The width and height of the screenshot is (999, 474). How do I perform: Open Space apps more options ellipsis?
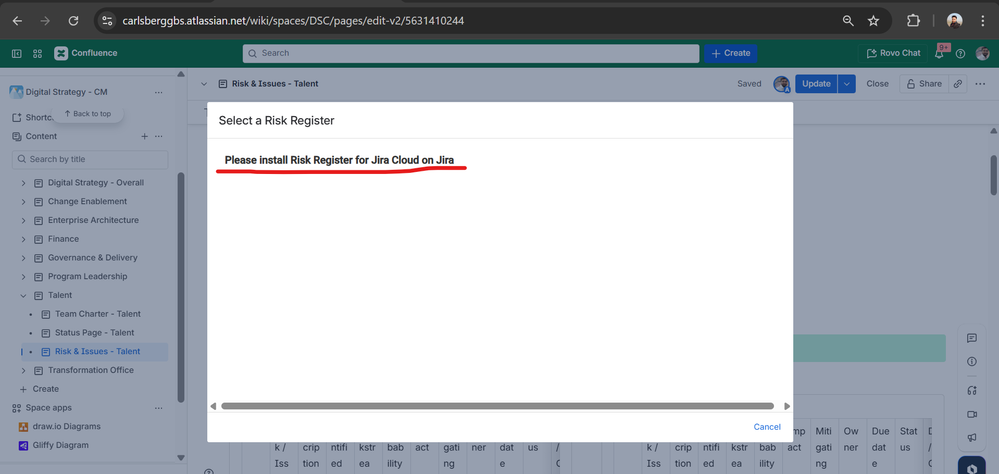[x=159, y=408]
